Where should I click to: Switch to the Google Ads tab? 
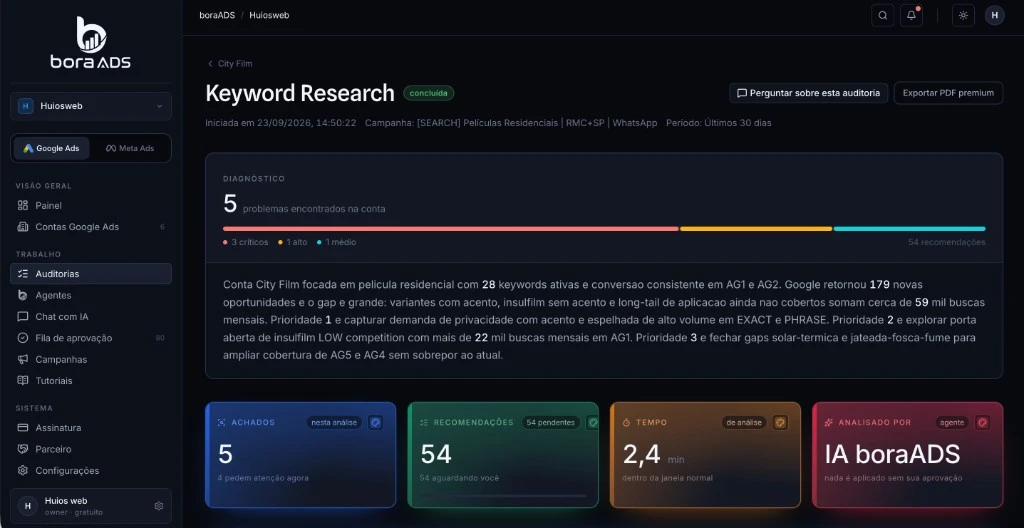click(x=52, y=148)
